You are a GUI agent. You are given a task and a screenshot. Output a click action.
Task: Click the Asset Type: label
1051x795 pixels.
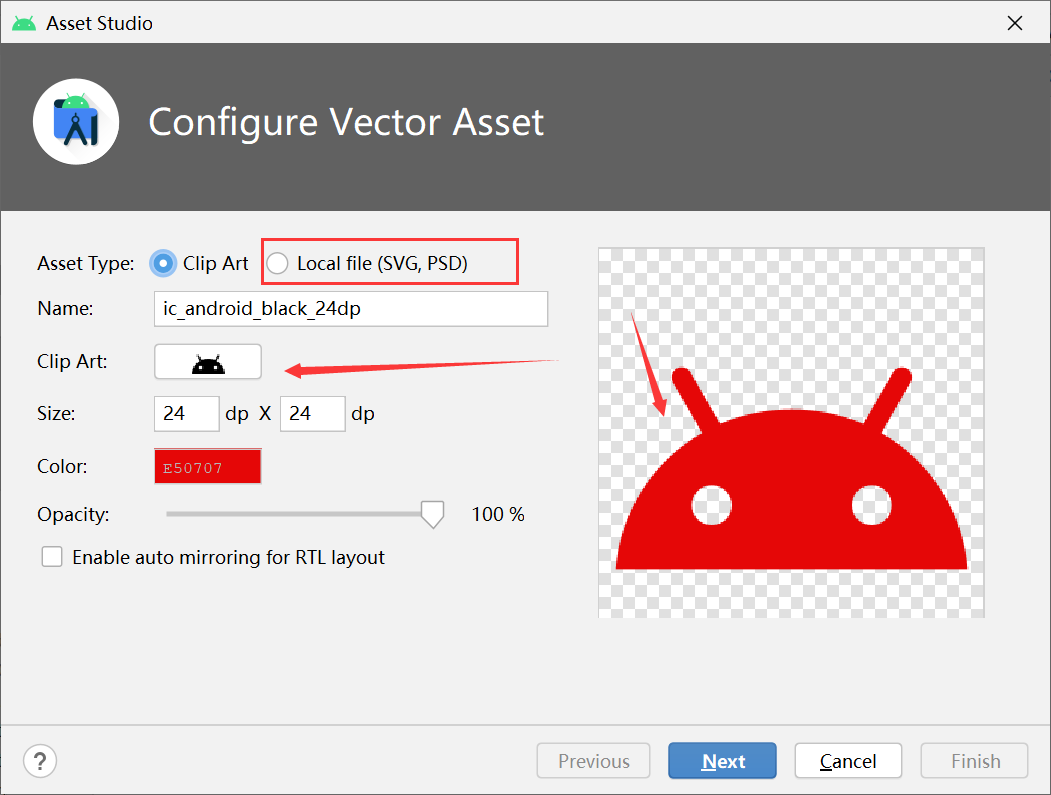(86, 263)
